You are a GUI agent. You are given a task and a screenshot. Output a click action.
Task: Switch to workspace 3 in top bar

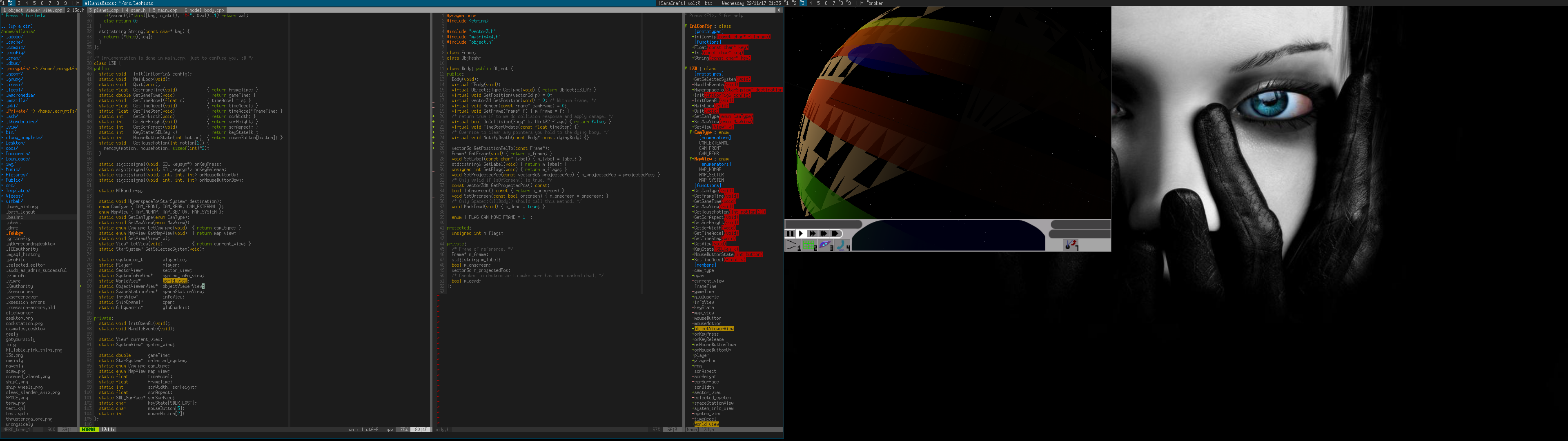[x=18, y=3]
